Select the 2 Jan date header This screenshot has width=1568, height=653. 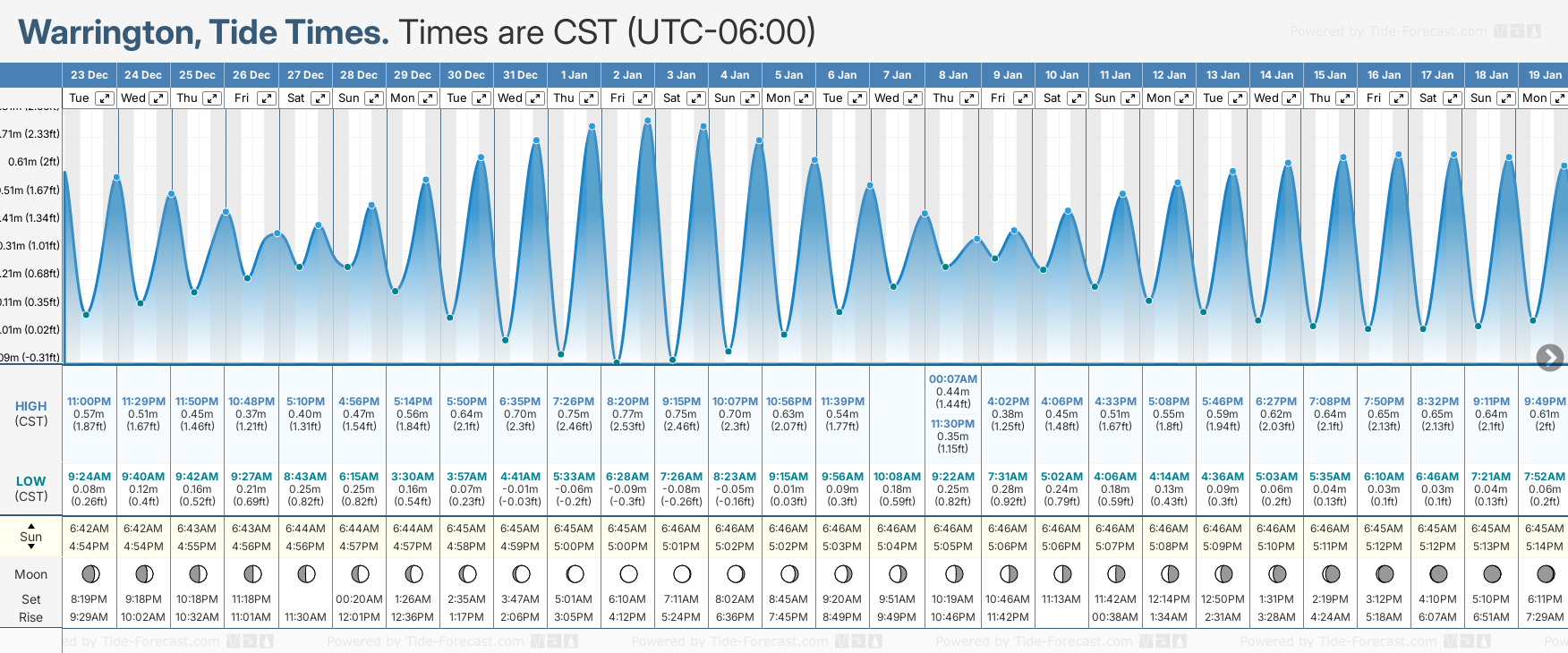click(x=627, y=75)
